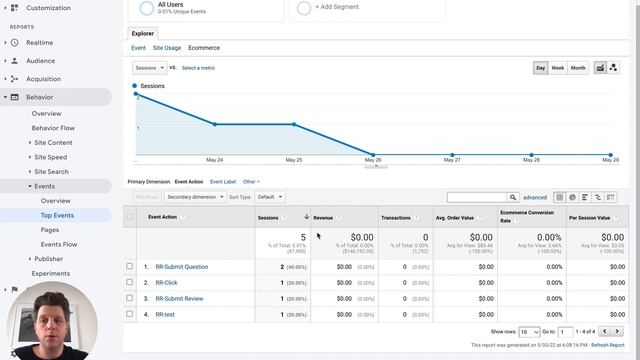
Task: Open the RR-test event link
Action: click(165, 314)
